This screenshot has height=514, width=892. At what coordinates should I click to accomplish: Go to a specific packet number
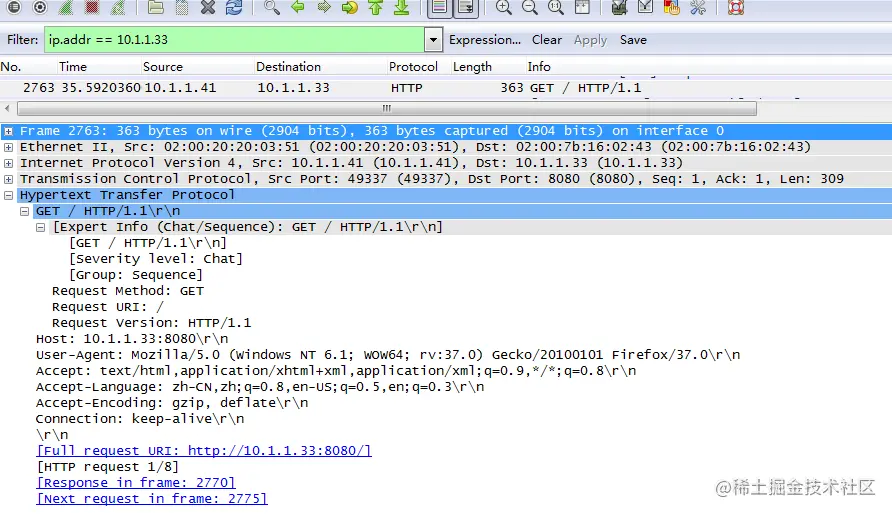(x=350, y=7)
